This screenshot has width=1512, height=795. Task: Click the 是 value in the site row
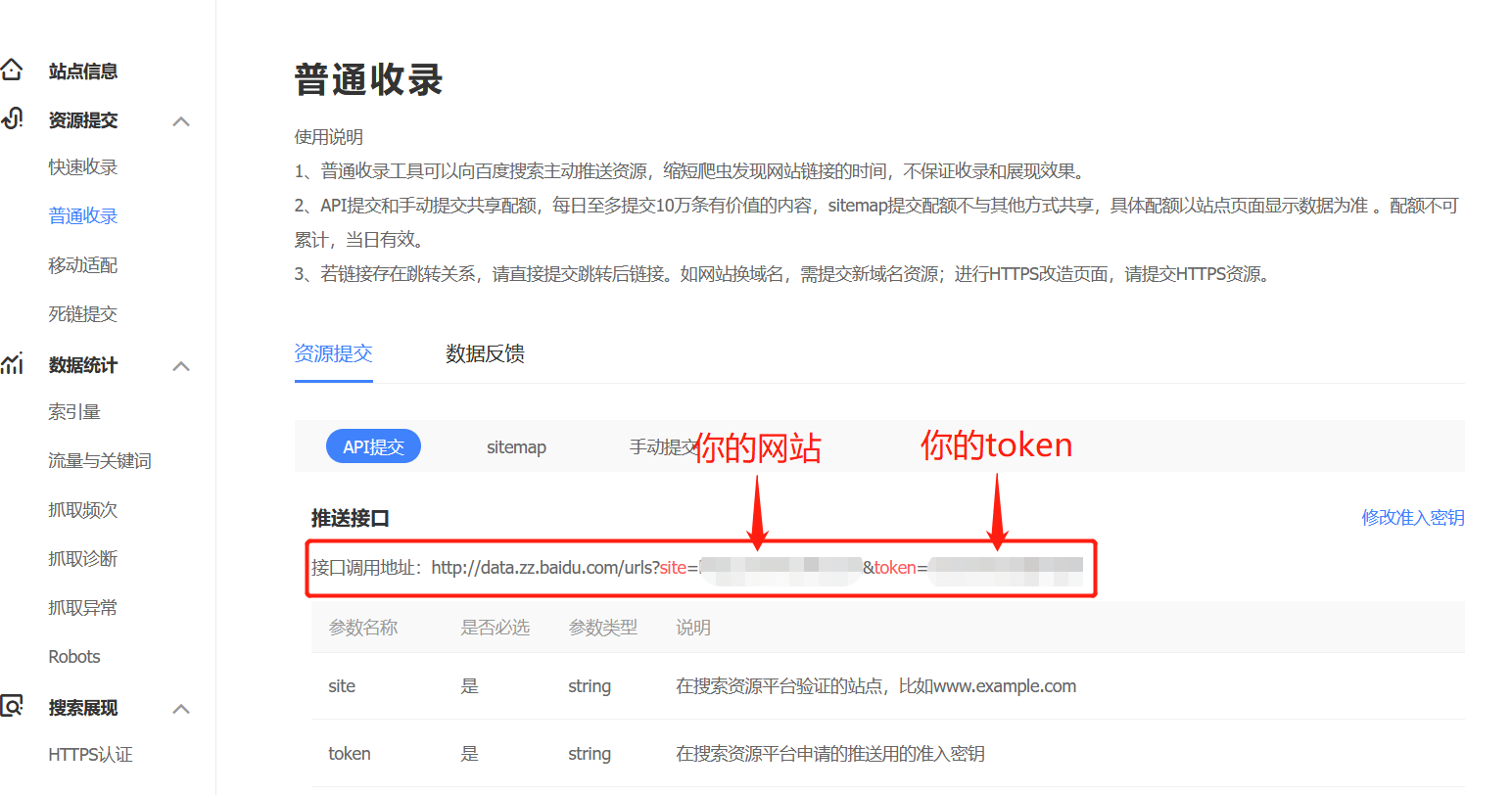click(x=470, y=686)
